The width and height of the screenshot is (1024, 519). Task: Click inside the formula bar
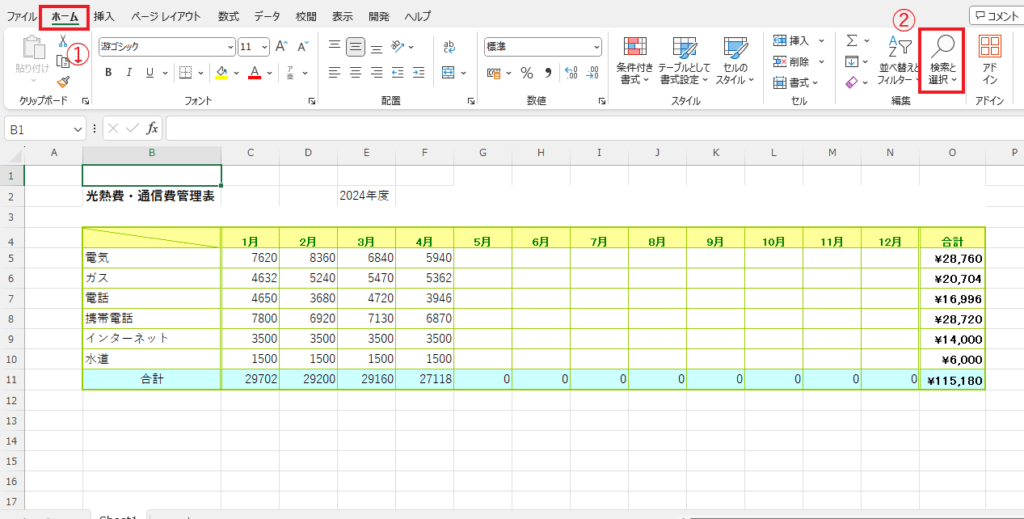(x=593, y=129)
